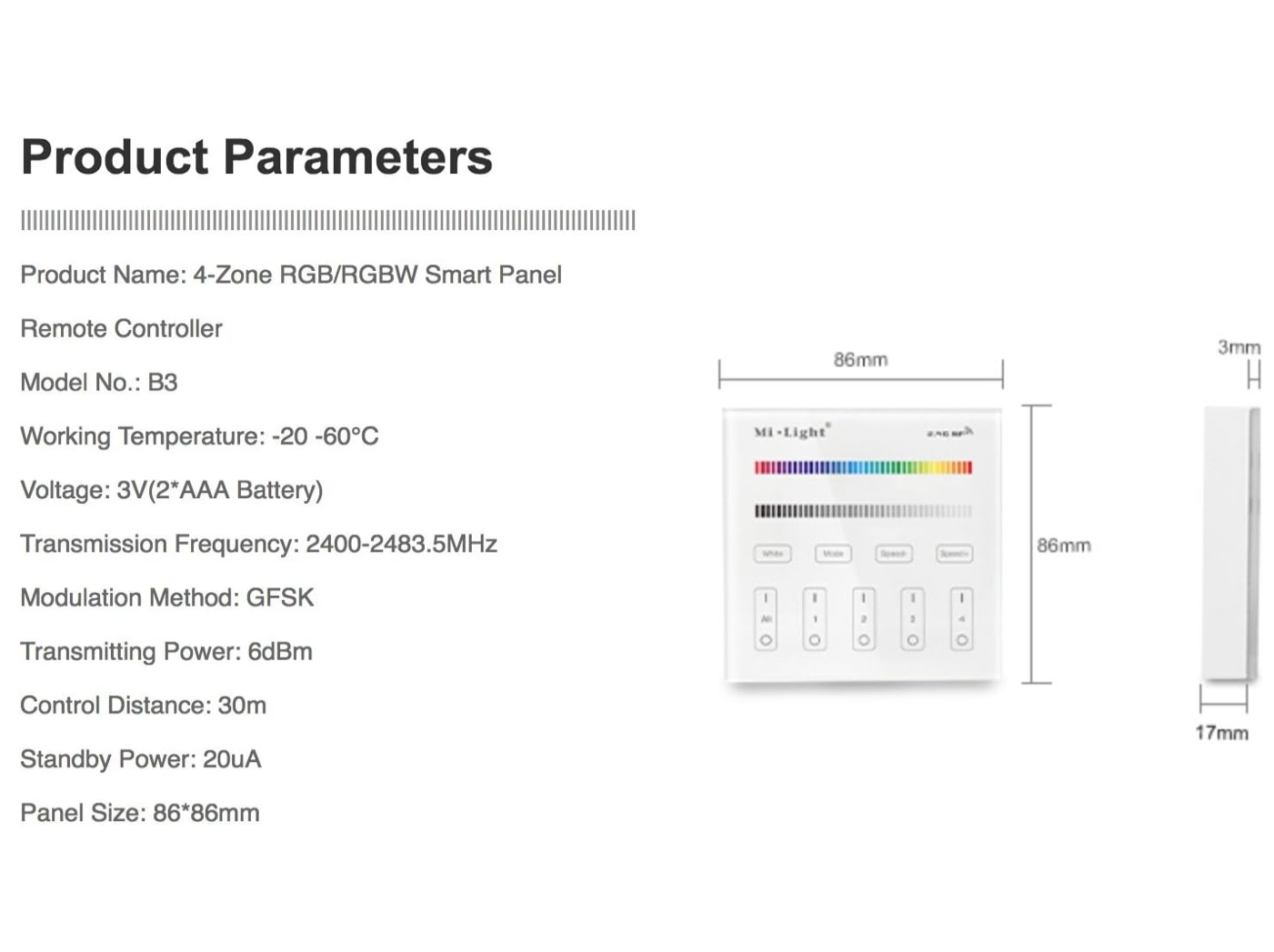Turn on zone 2 with its I symbol
The height and width of the screenshot is (952, 1274).
(x=864, y=598)
